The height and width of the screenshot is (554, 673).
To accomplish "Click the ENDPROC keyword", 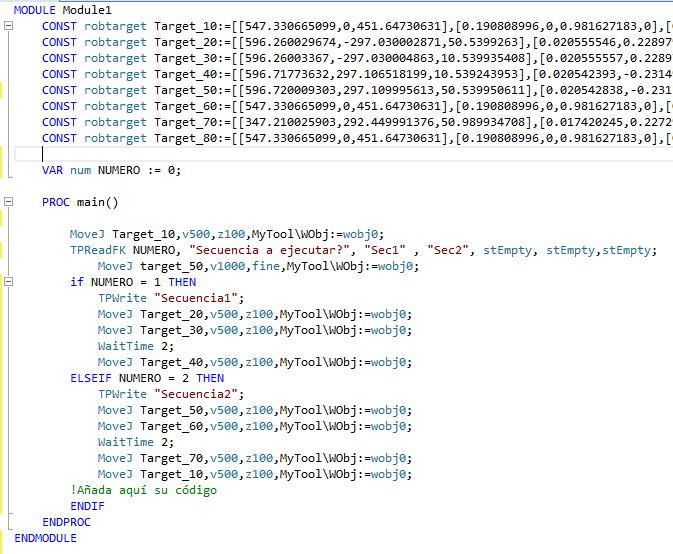I will coord(66,522).
